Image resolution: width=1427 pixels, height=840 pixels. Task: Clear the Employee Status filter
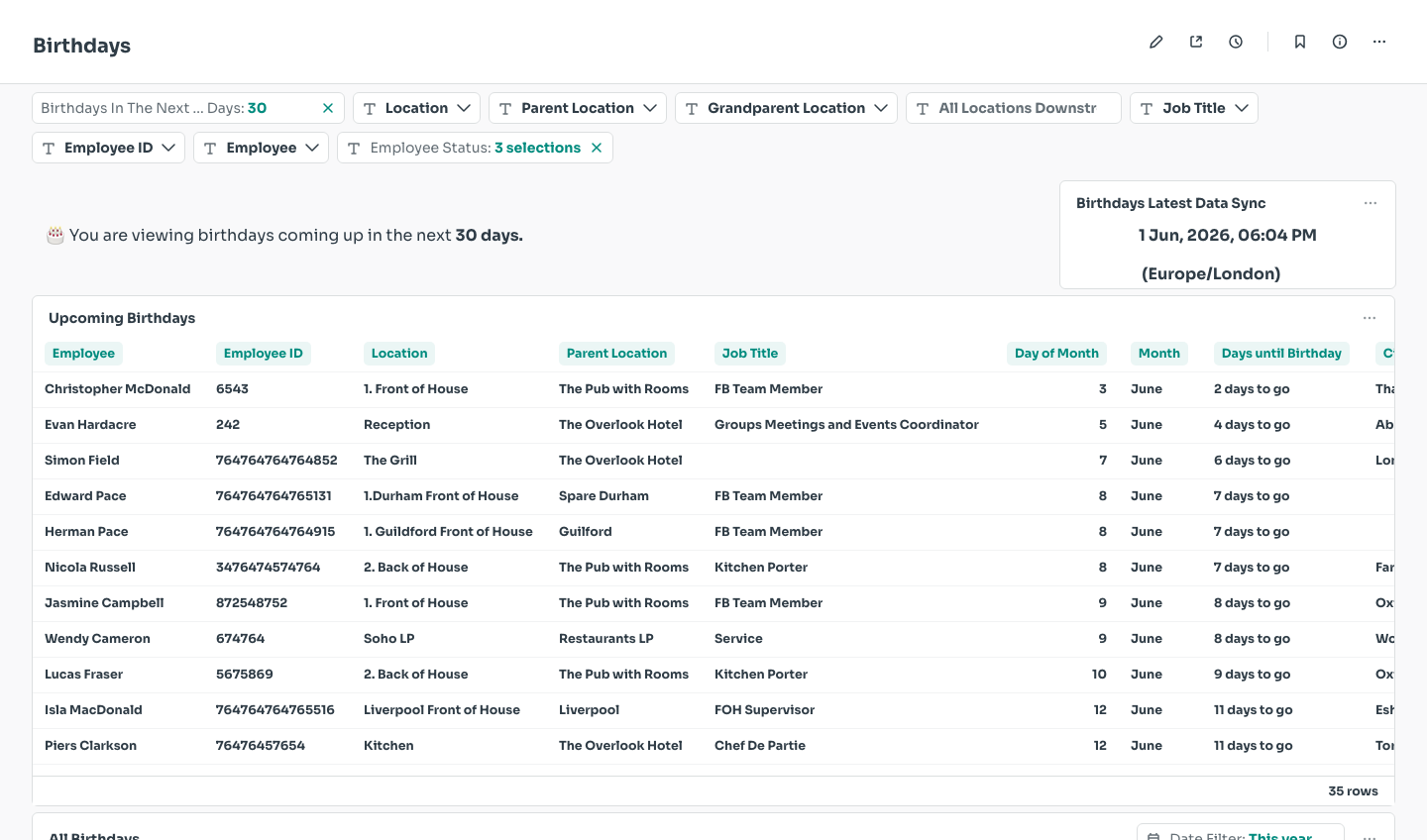(x=597, y=148)
